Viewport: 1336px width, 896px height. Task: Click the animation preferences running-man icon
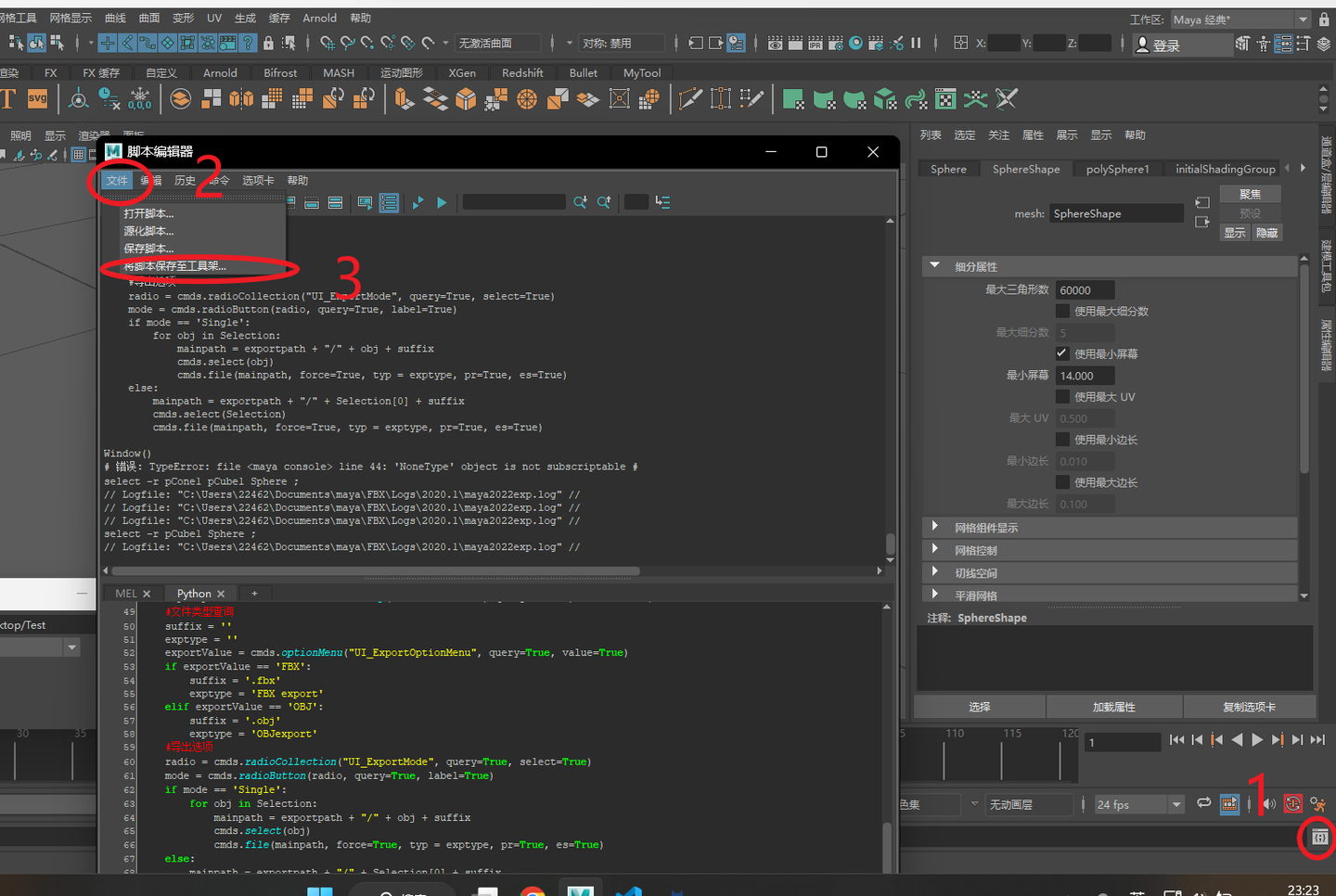(x=1317, y=804)
